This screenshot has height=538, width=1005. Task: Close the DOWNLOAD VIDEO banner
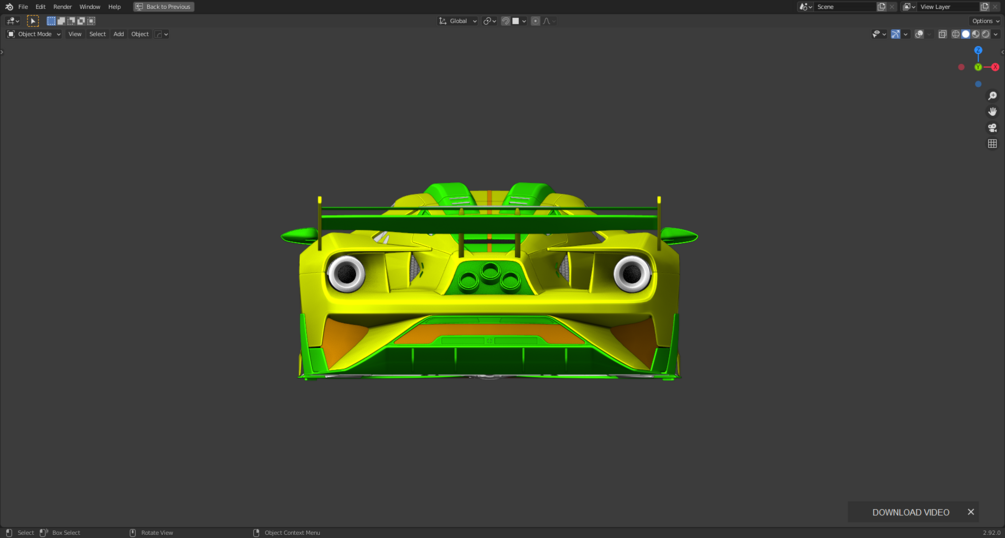coord(970,512)
